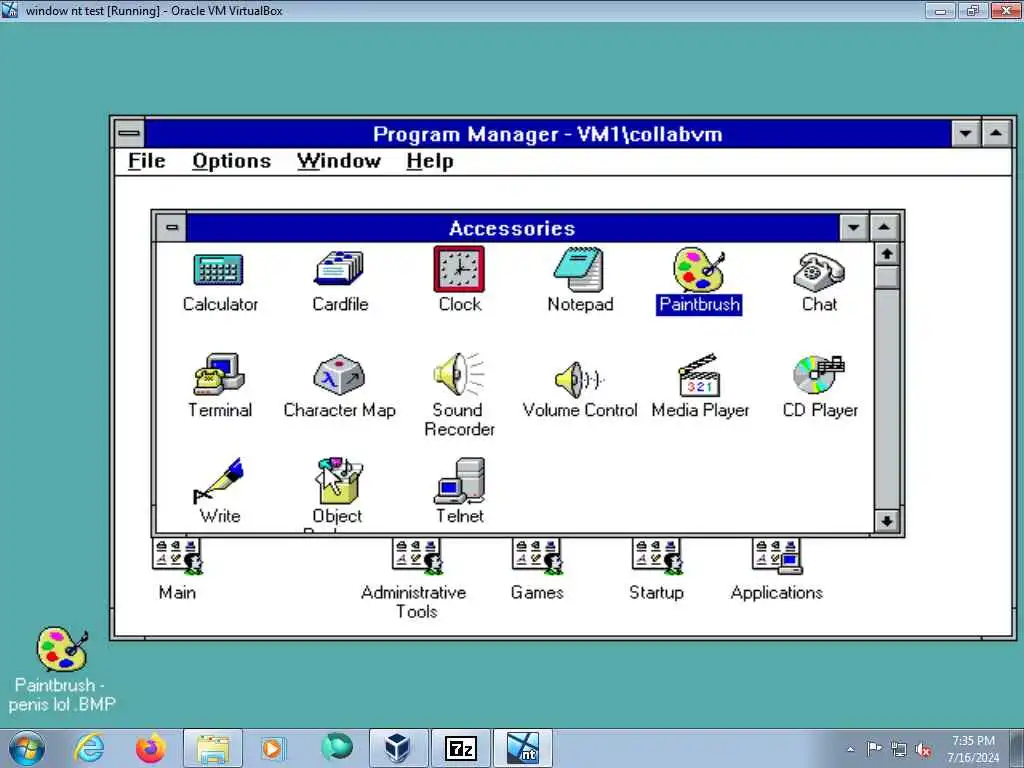Click the Program Manager title bar
Screen dimensions: 1024x768
coord(547,134)
